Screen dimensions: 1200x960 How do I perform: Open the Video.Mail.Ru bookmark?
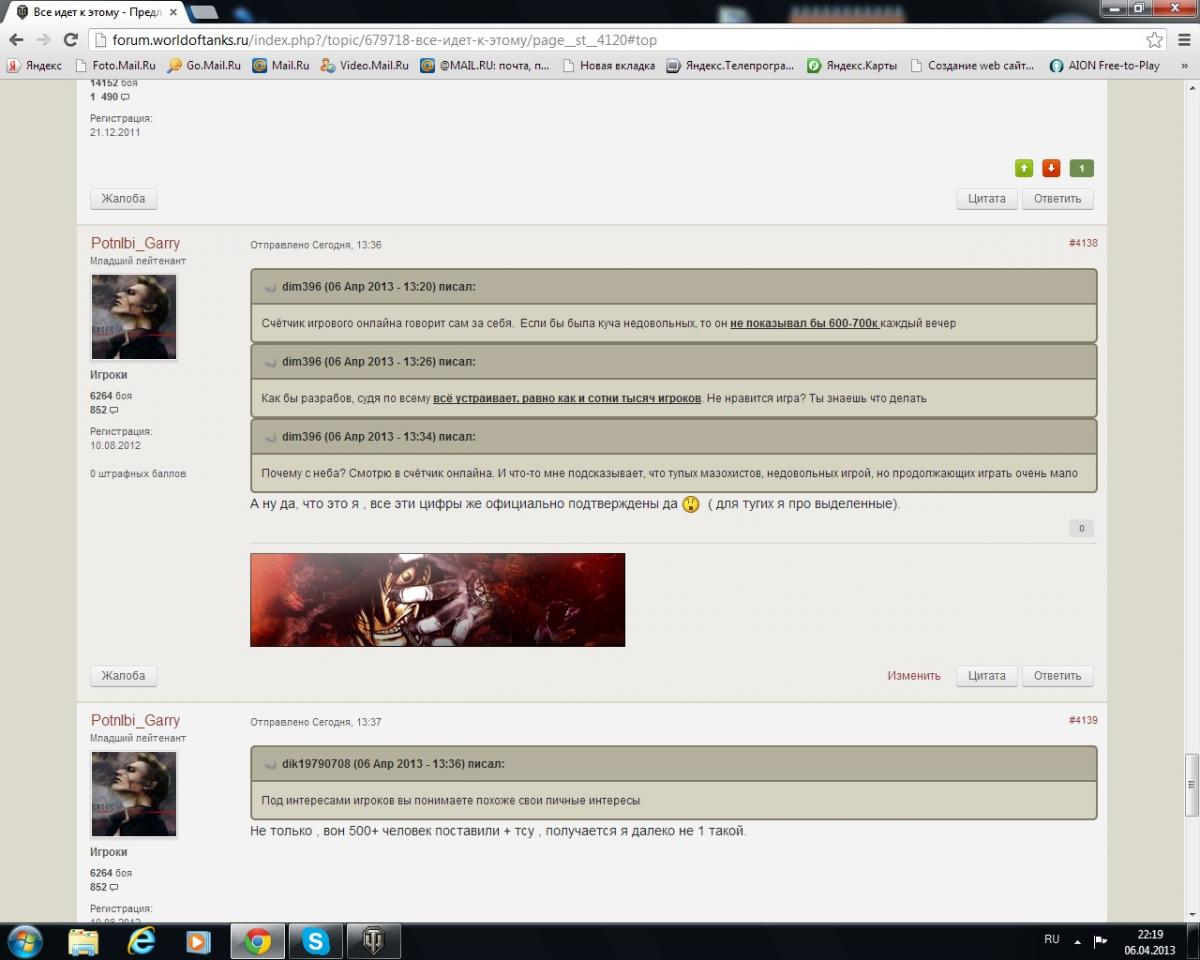click(x=365, y=66)
